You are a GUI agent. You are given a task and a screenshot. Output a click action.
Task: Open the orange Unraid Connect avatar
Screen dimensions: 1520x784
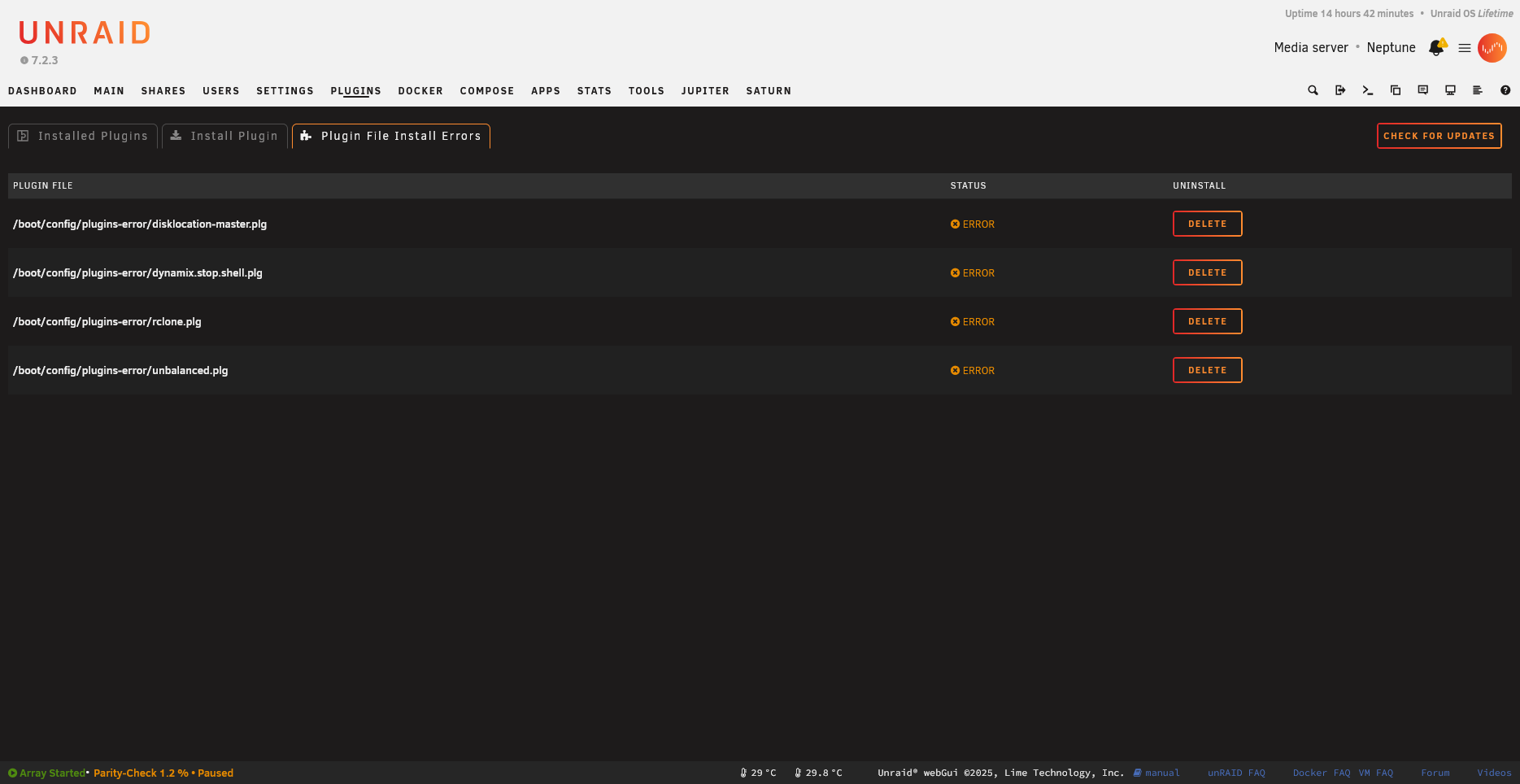point(1492,48)
